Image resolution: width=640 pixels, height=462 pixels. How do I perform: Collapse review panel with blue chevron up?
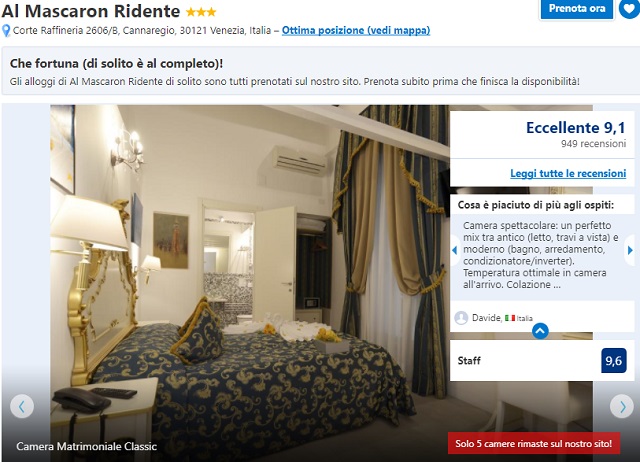540,331
